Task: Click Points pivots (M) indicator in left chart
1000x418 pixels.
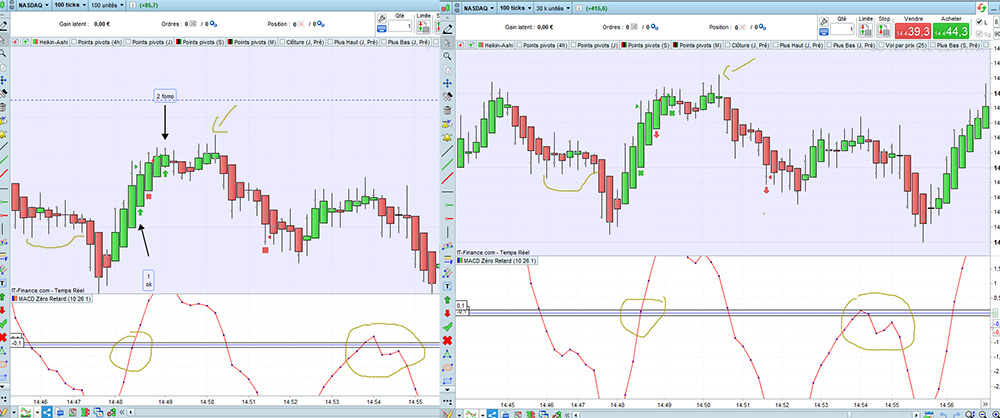Action: coord(251,42)
